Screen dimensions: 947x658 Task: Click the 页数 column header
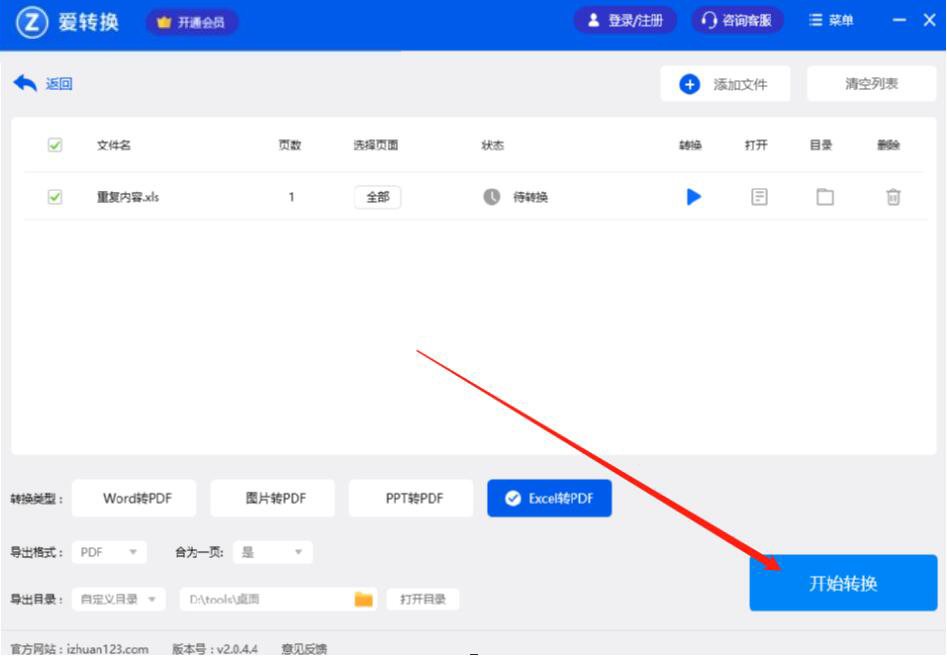pos(289,145)
